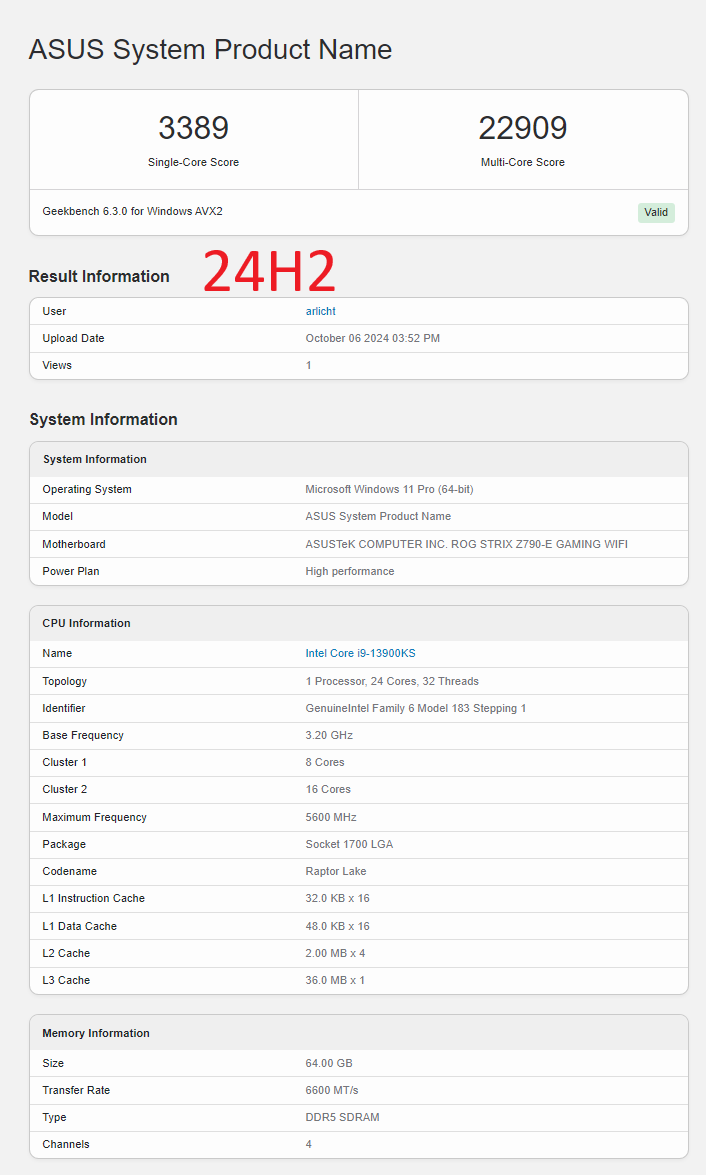Click the Base Frequency row label
The width and height of the screenshot is (706, 1175).
pyautogui.click(x=82, y=735)
